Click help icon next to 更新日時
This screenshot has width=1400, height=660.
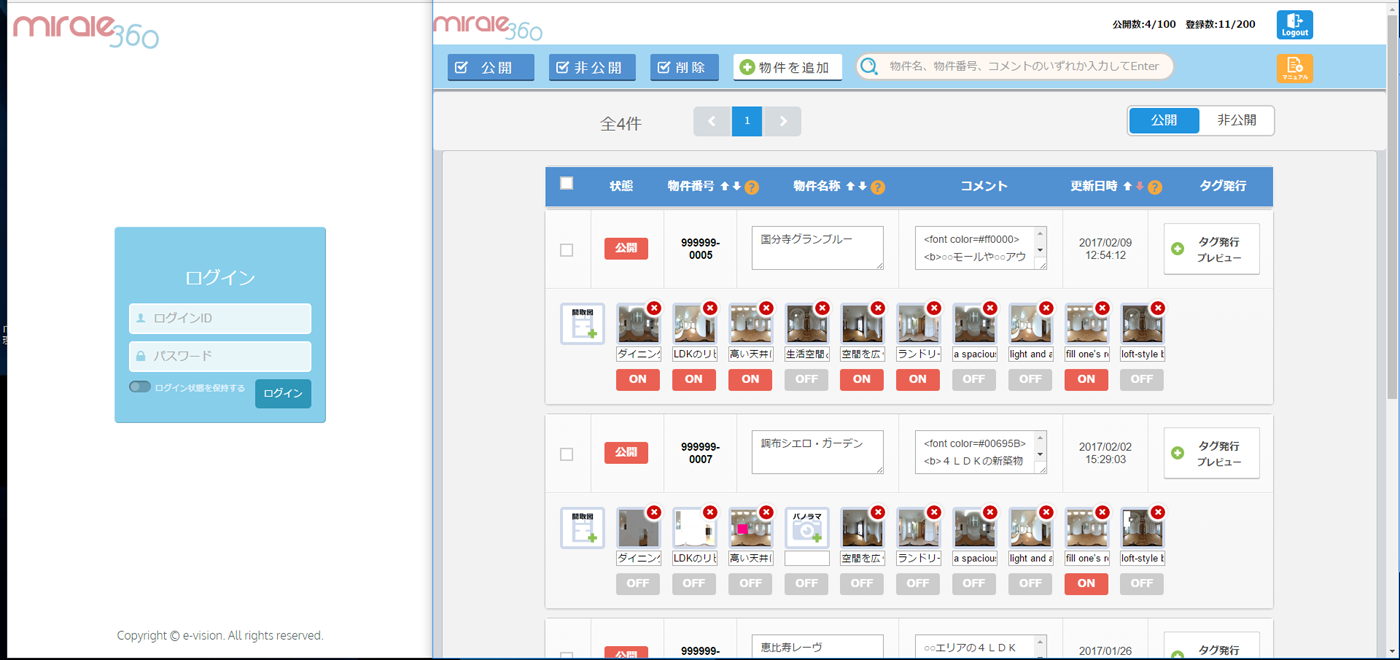coord(1155,187)
